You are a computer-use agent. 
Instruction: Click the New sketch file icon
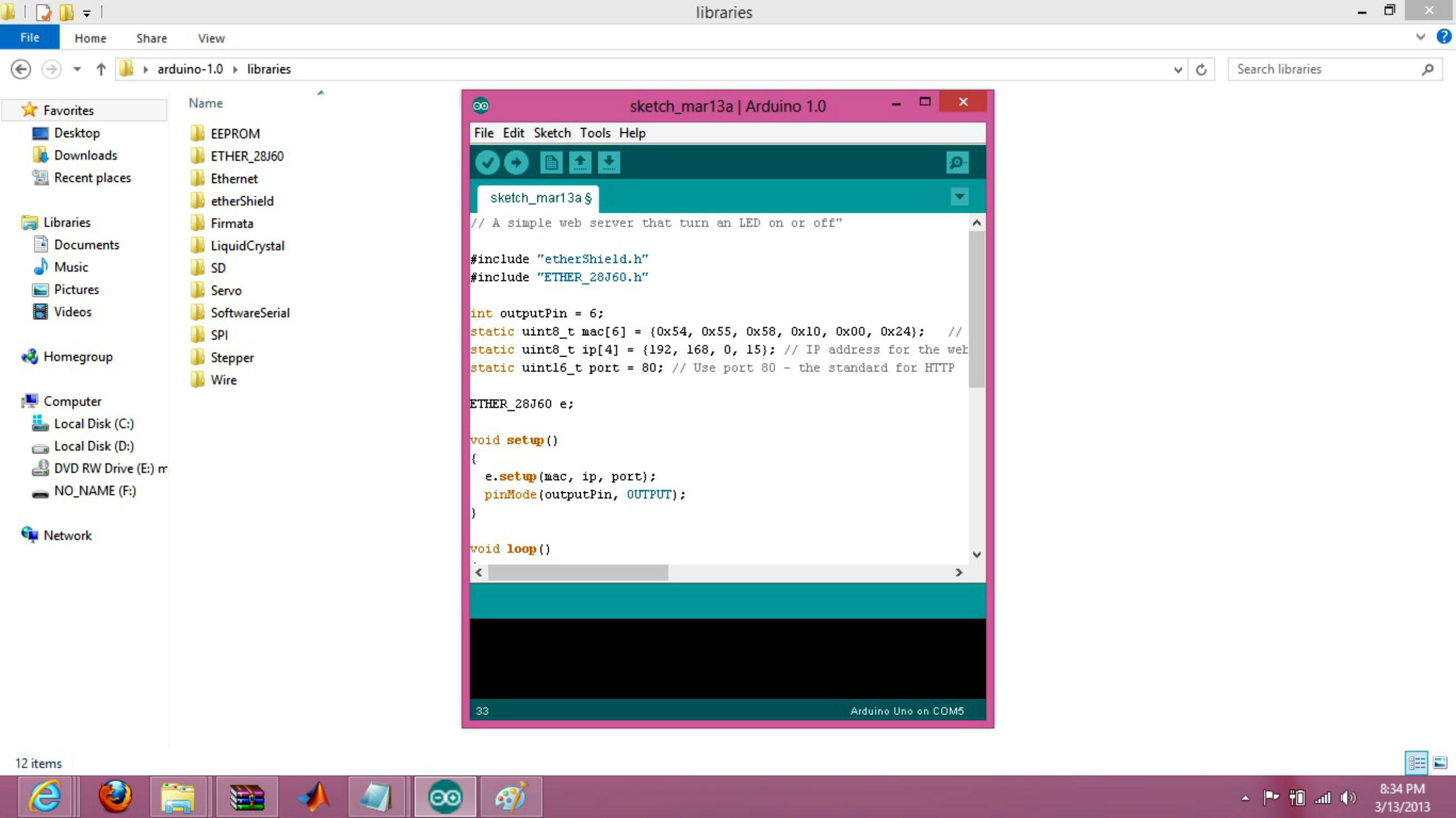(x=551, y=162)
